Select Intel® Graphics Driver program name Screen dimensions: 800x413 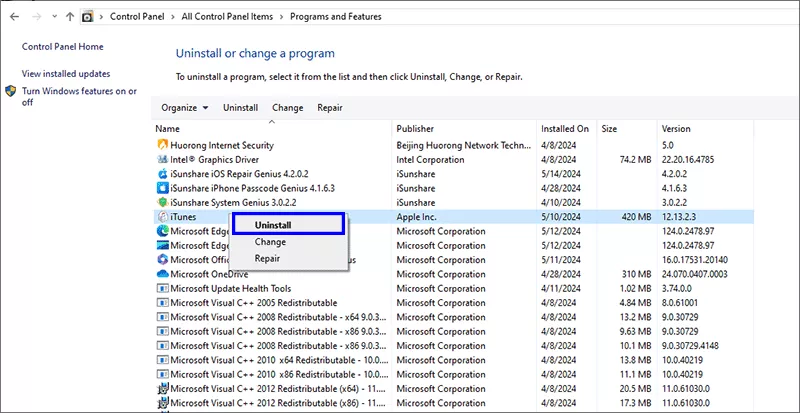coord(214,159)
